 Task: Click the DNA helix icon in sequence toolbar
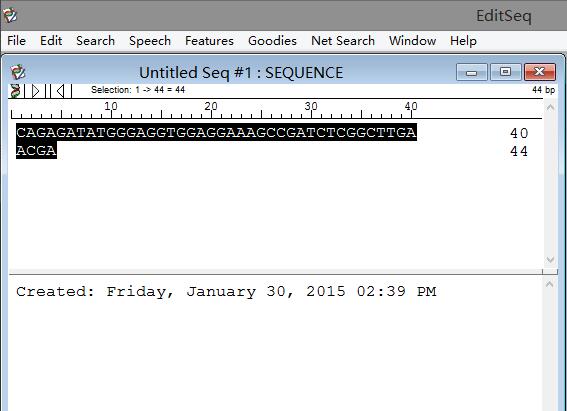15,91
